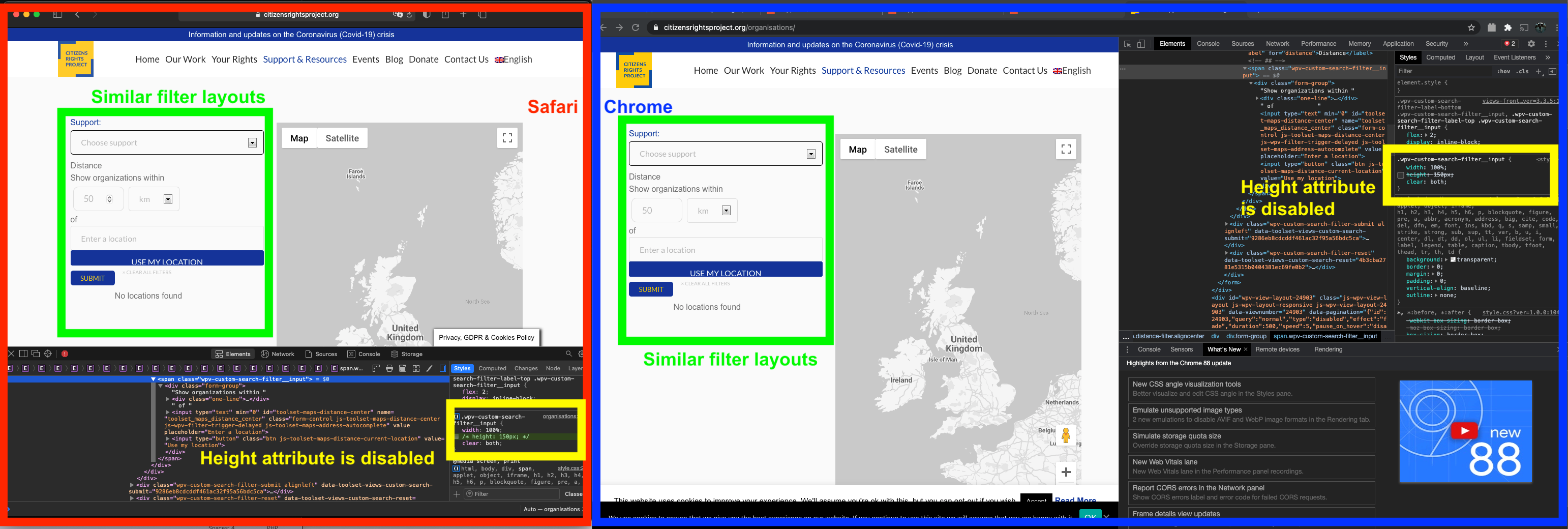Screen dimensions: 1568x529
Task: Toggle the details sidebar icon in Safari inspector
Action: tap(443, 368)
